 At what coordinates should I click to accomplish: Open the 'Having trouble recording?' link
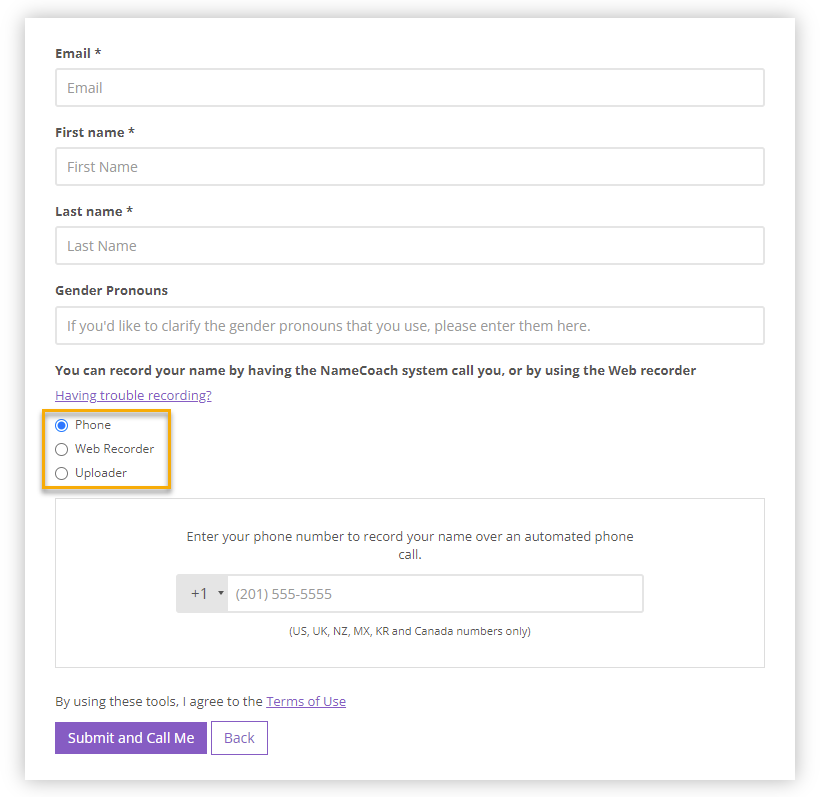point(132,395)
